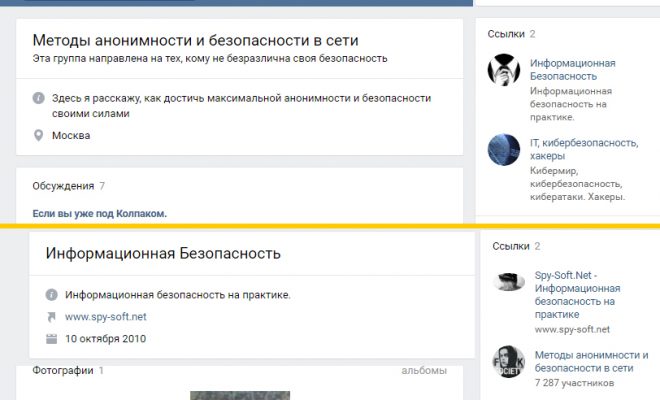Open the discussion 'Если вы уже под Колпаком.'
The height and width of the screenshot is (400, 660).
99,213
